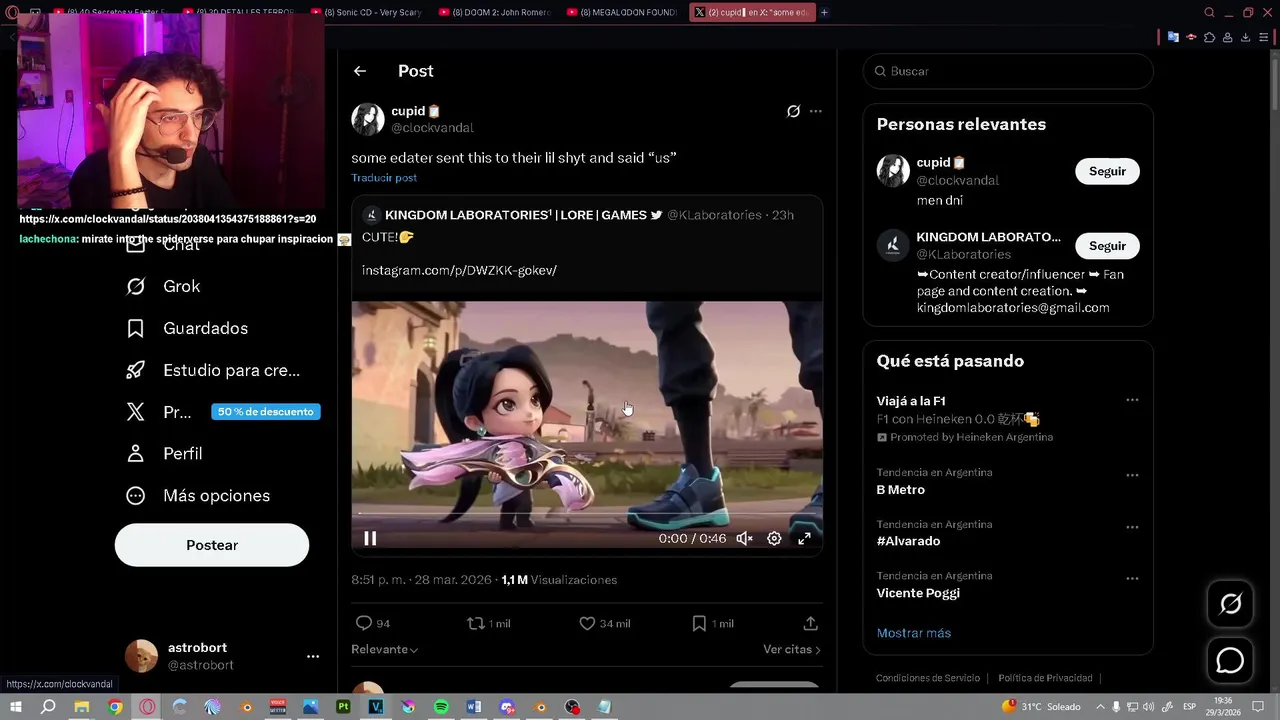This screenshot has height=720, width=1280.
Task: Open Windows Start menu
Action: (16, 707)
